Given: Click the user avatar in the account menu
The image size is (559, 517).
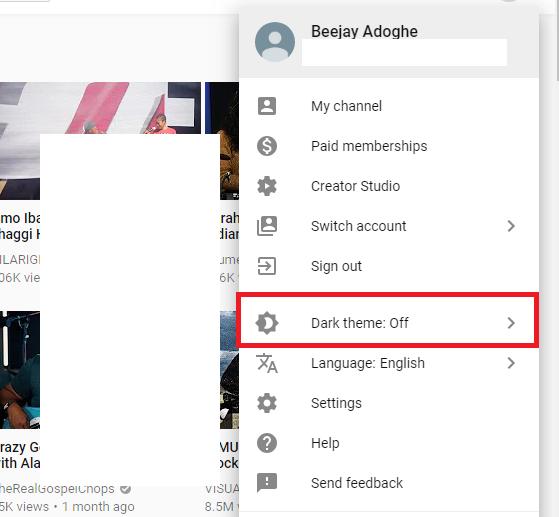Looking at the screenshot, I should point(275,42).
